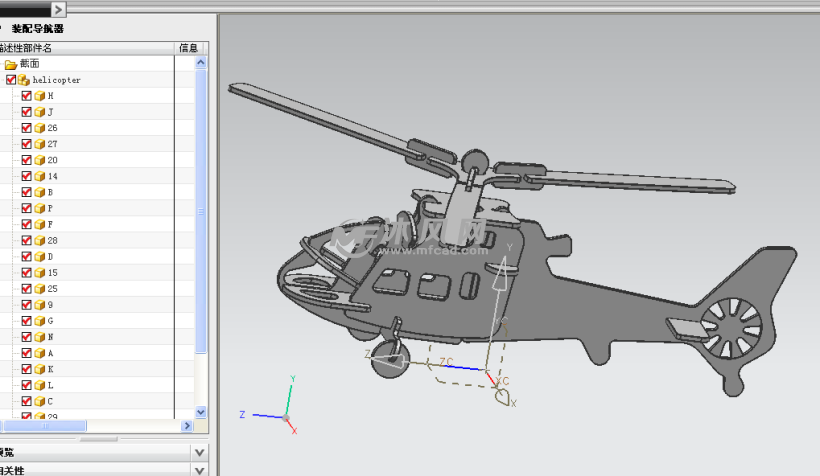Screen dimensions: 820x476
Task: Click the cube icon of part C
Action: (40, 402)
